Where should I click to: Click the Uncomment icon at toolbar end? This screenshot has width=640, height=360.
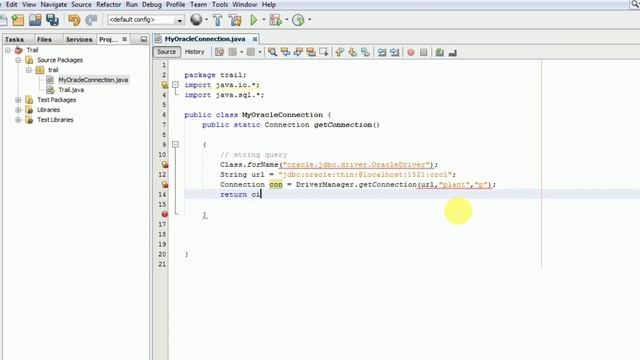click(453, 52)
